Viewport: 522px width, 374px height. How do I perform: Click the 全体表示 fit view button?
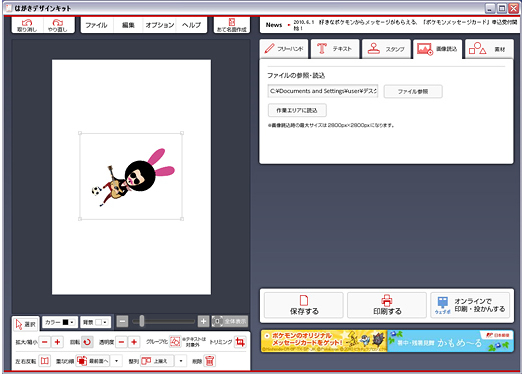[230, 322]
